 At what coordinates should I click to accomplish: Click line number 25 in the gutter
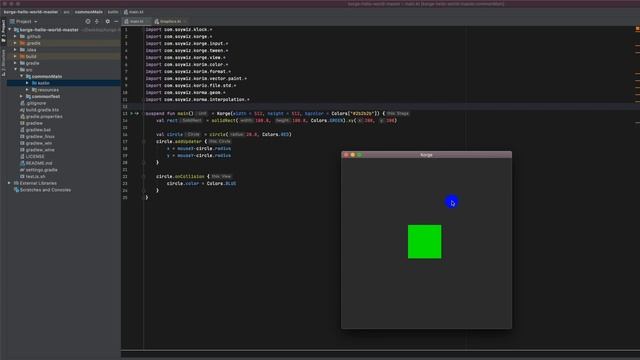click(x=125, y=198)
